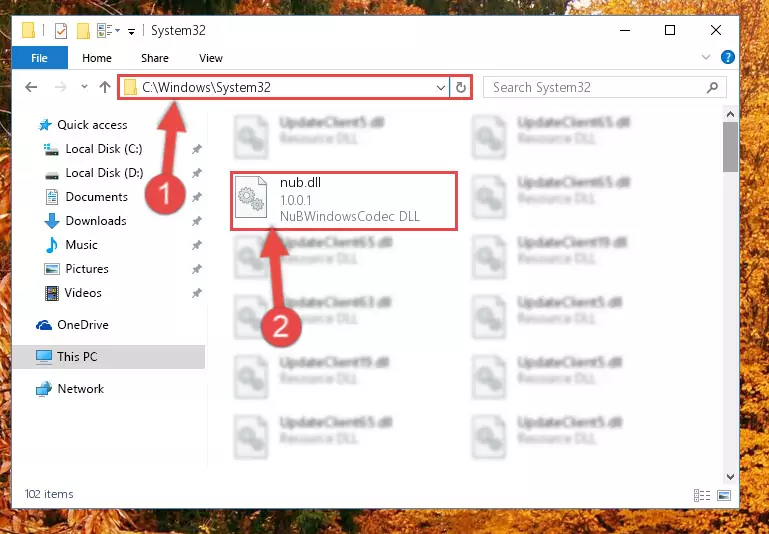Click the pin icon next to Downloads
Viewport: 769px width, 534px height.
pyautogui.click(x=197, y=221)
